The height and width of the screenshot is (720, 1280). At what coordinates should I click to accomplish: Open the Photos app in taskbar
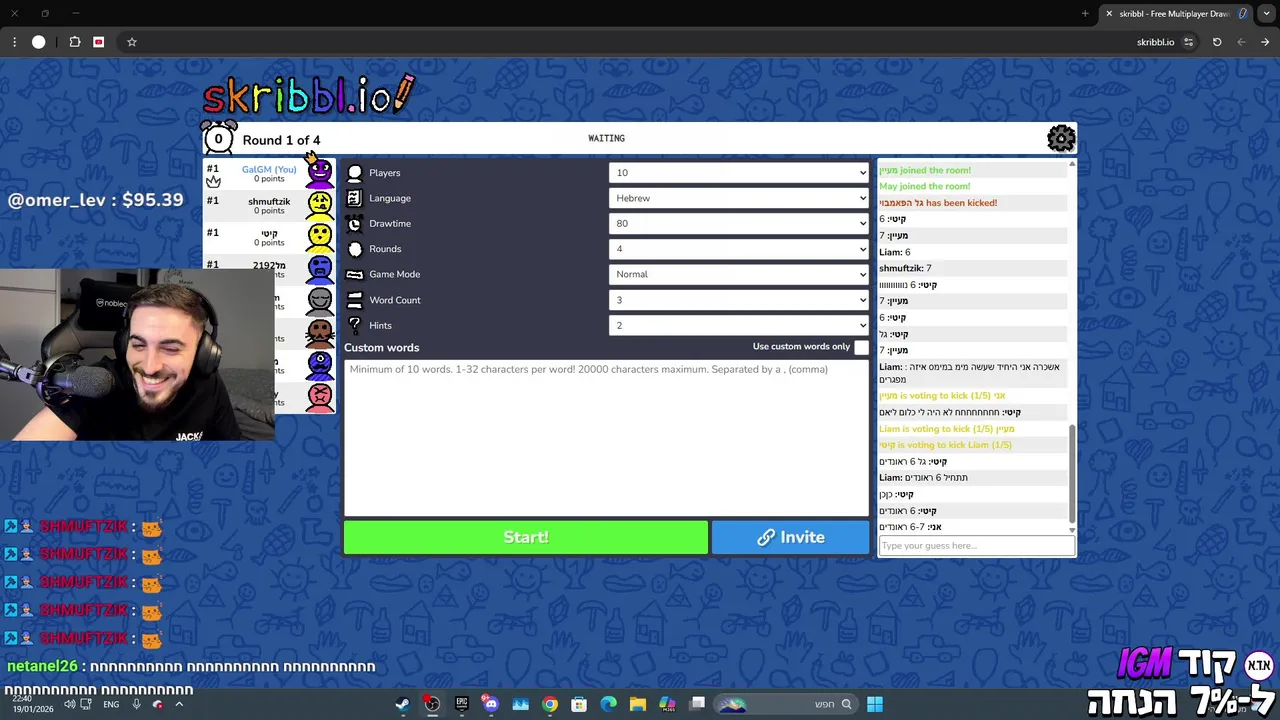tap(520, 704)
